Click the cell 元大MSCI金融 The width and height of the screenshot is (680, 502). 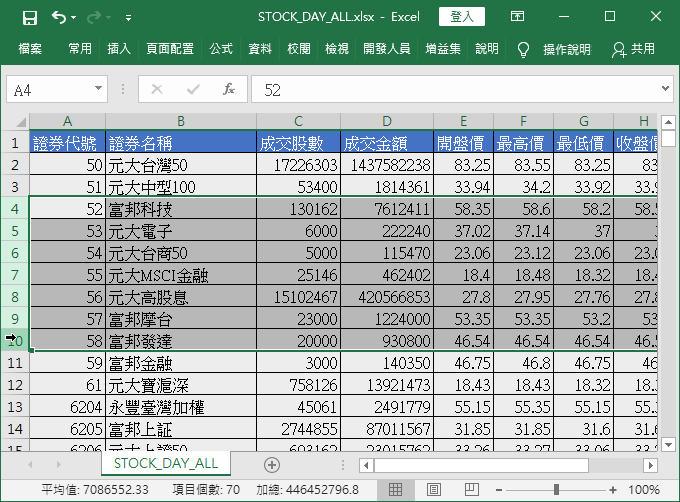[181, 275]
